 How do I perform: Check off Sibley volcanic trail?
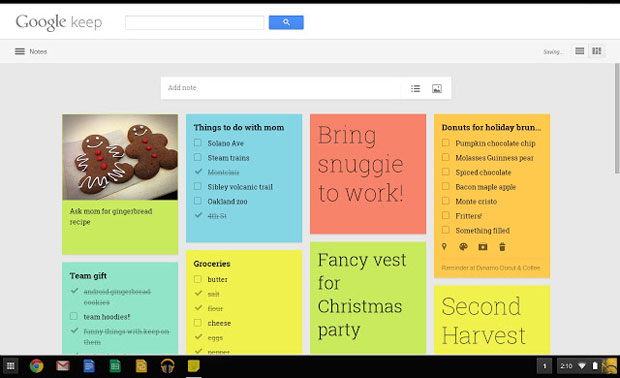point(198,186)
